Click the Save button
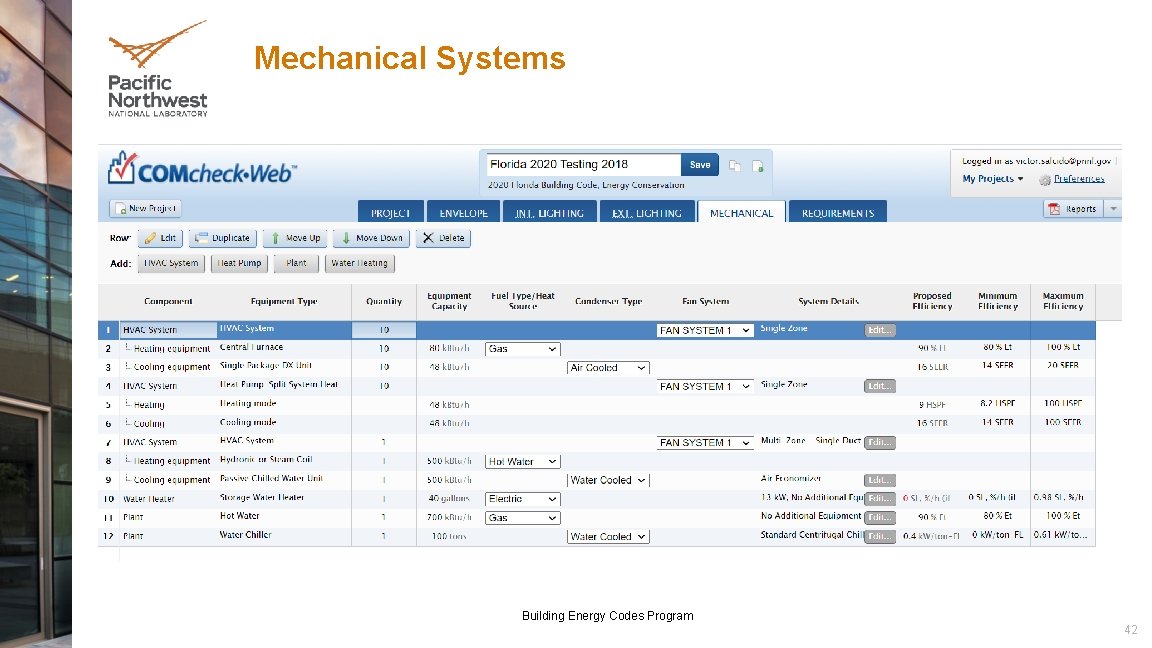The width and height of the screenshot is (1152, 648). pyautogui.click(x=699, y=164)
